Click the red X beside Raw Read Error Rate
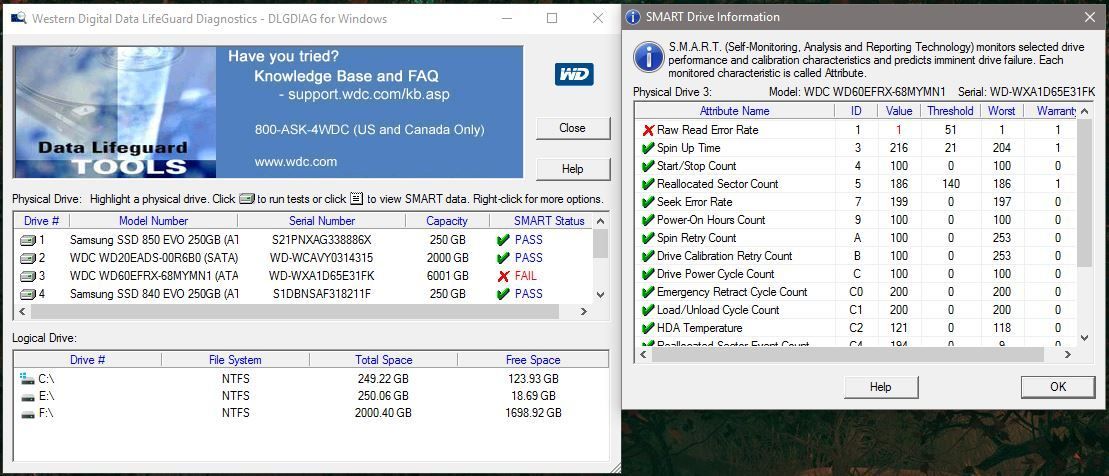The height and width of the screenshot is (476, 1109). coord(648,130)
